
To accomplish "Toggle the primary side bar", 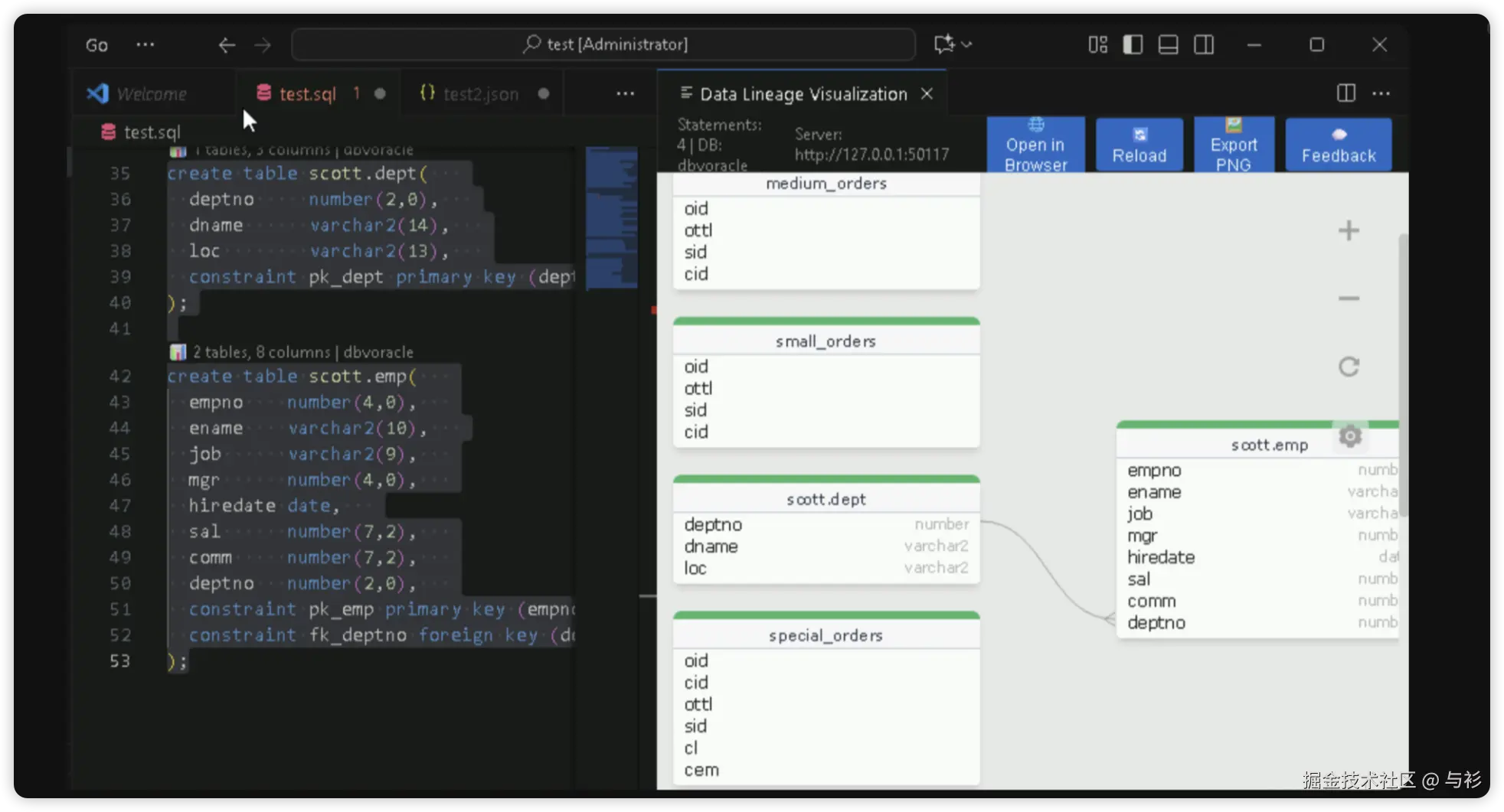I will (x=1133, y=44).
